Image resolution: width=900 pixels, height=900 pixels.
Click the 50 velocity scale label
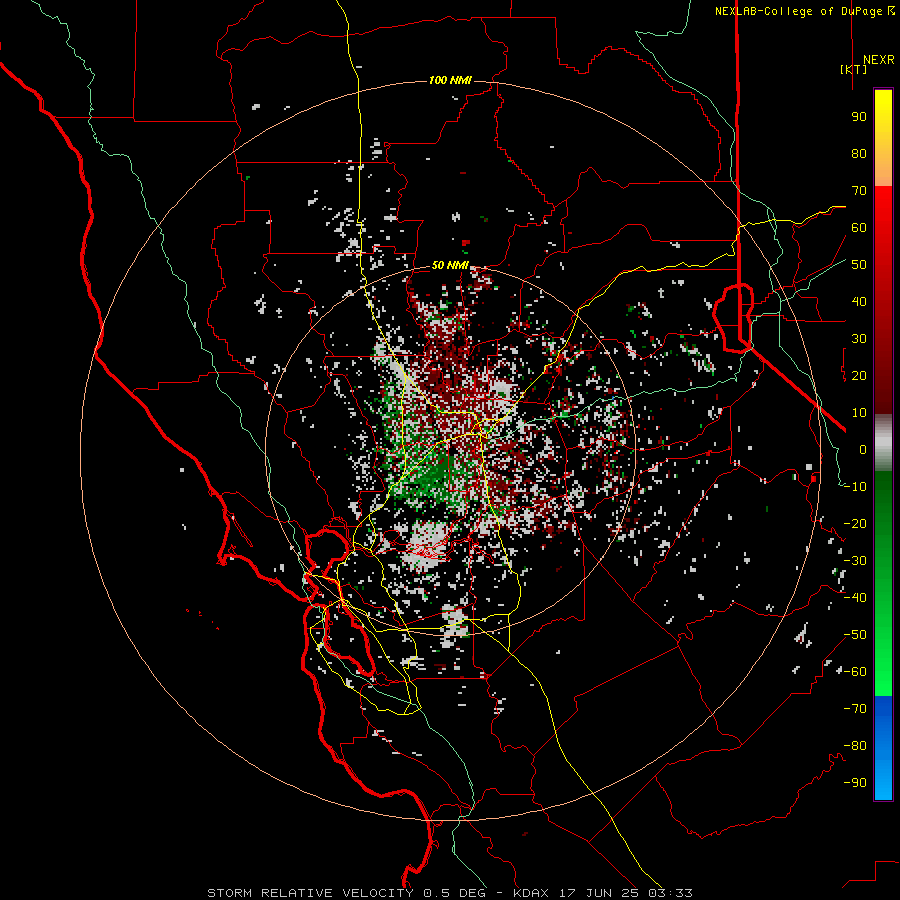click(x=859, y=265)
